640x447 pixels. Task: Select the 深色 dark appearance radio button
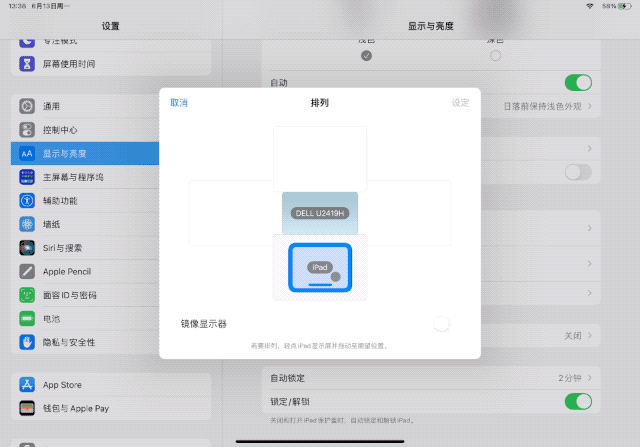pos(495,56)
